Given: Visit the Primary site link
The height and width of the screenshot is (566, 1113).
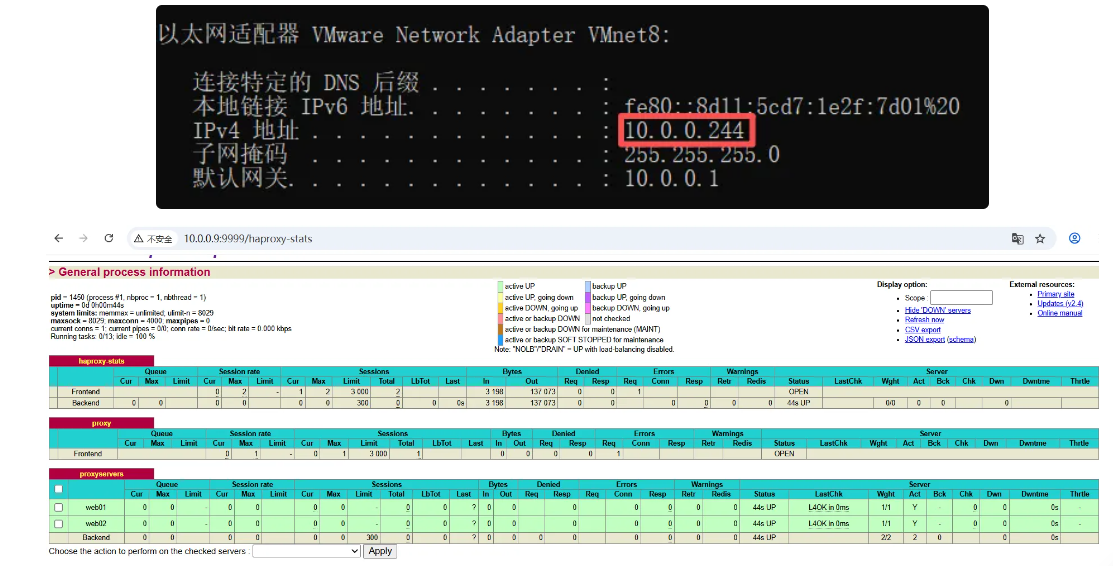Looking at the screenshot, I should tap(1056, 294).
